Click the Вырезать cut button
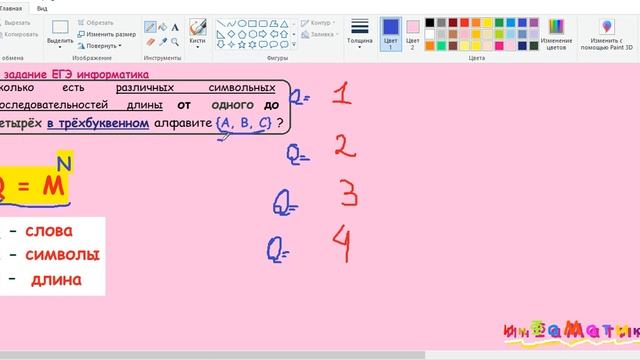Screen dimensions: 640x360 (x=15, y=23)
